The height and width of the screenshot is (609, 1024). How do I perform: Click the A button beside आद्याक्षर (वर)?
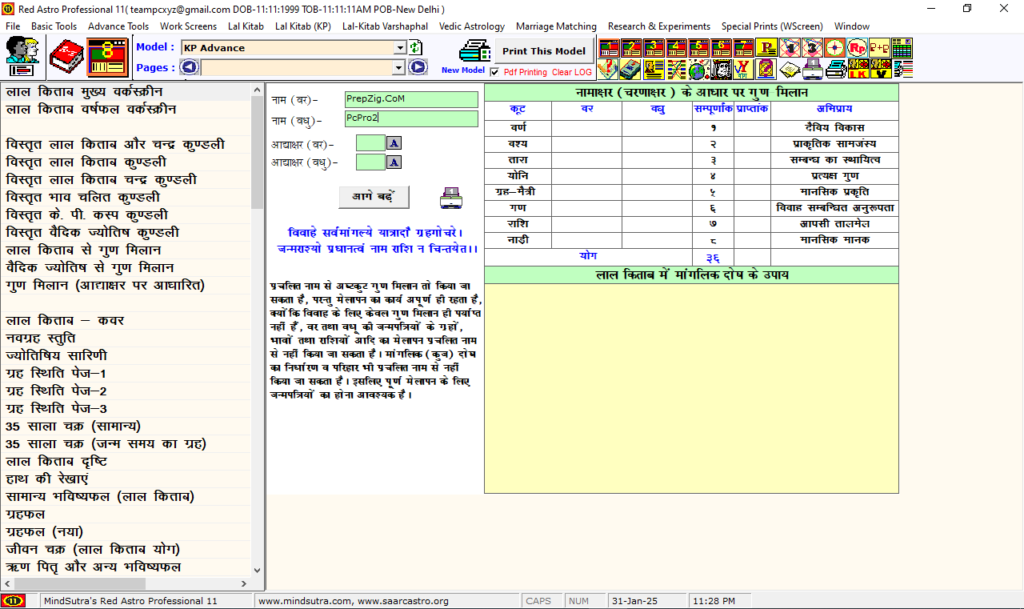[394, 143]
